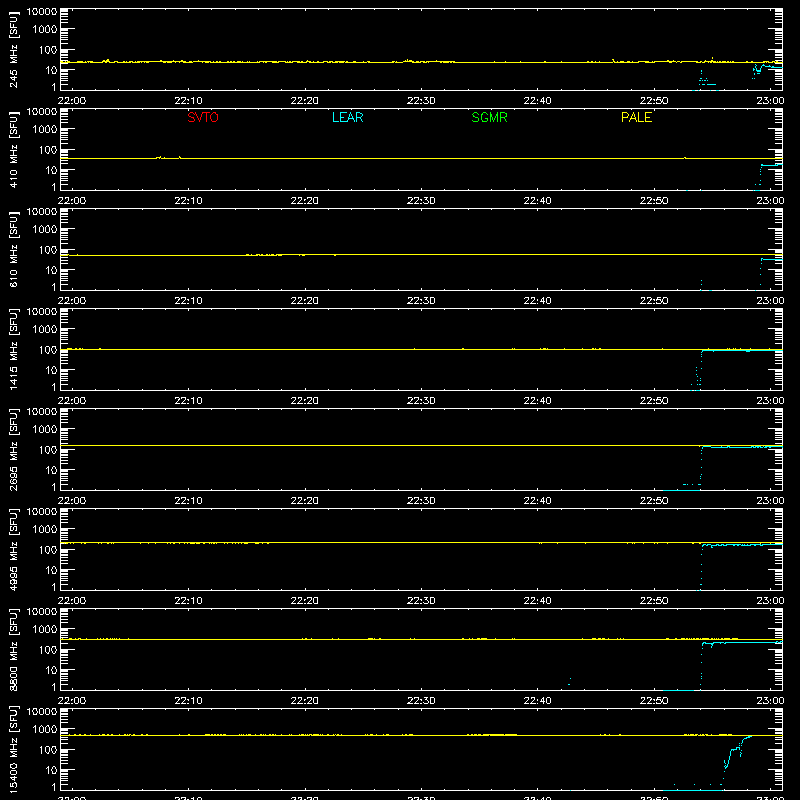Click the 100 tick value on 610 MHz axis
This screenshot has height=800, width=800.
pos(48,250)
